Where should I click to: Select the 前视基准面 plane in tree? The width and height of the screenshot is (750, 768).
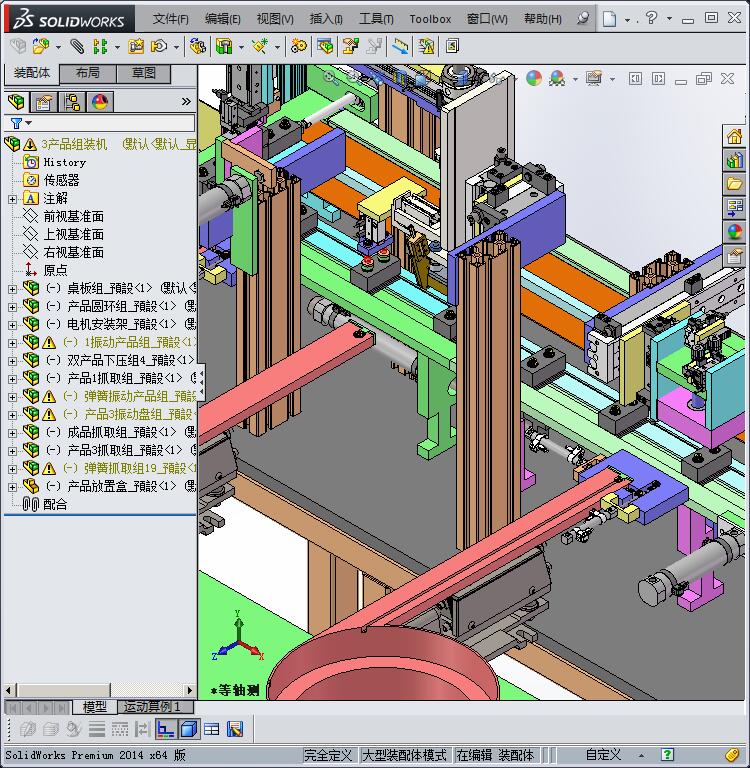pyautogui.click(x=73, y=216)
